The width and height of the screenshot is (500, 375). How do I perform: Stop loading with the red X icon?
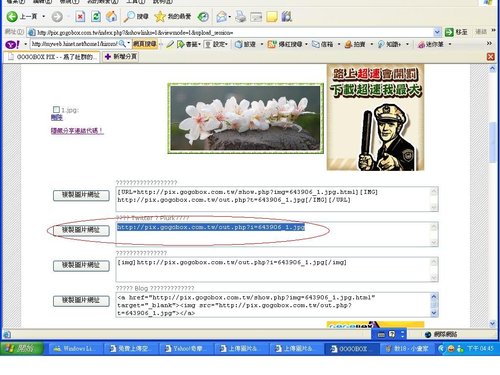(x=80, y=16)
